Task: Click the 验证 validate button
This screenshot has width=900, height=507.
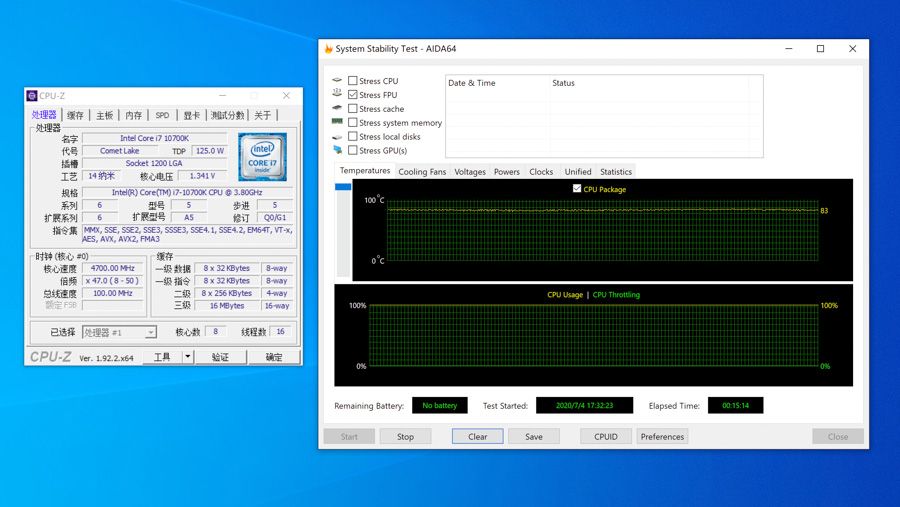Action: (220, 357)
